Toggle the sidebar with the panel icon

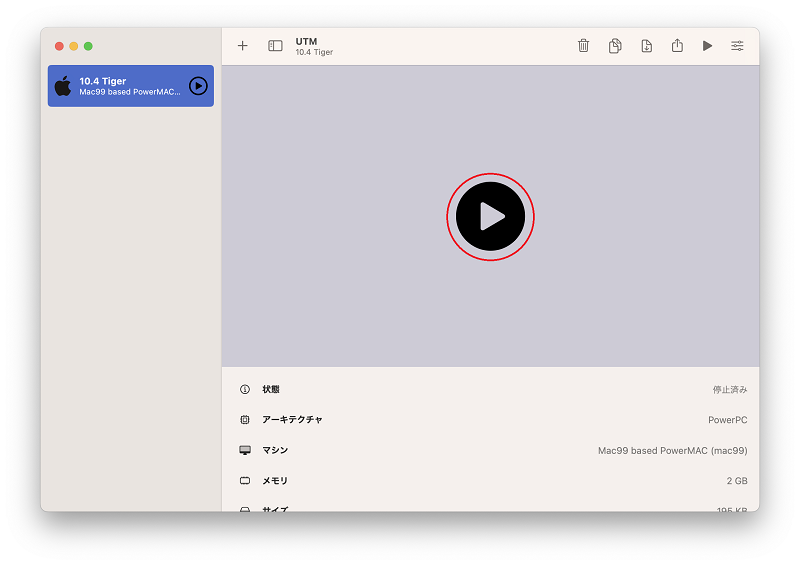click(275, 46)
